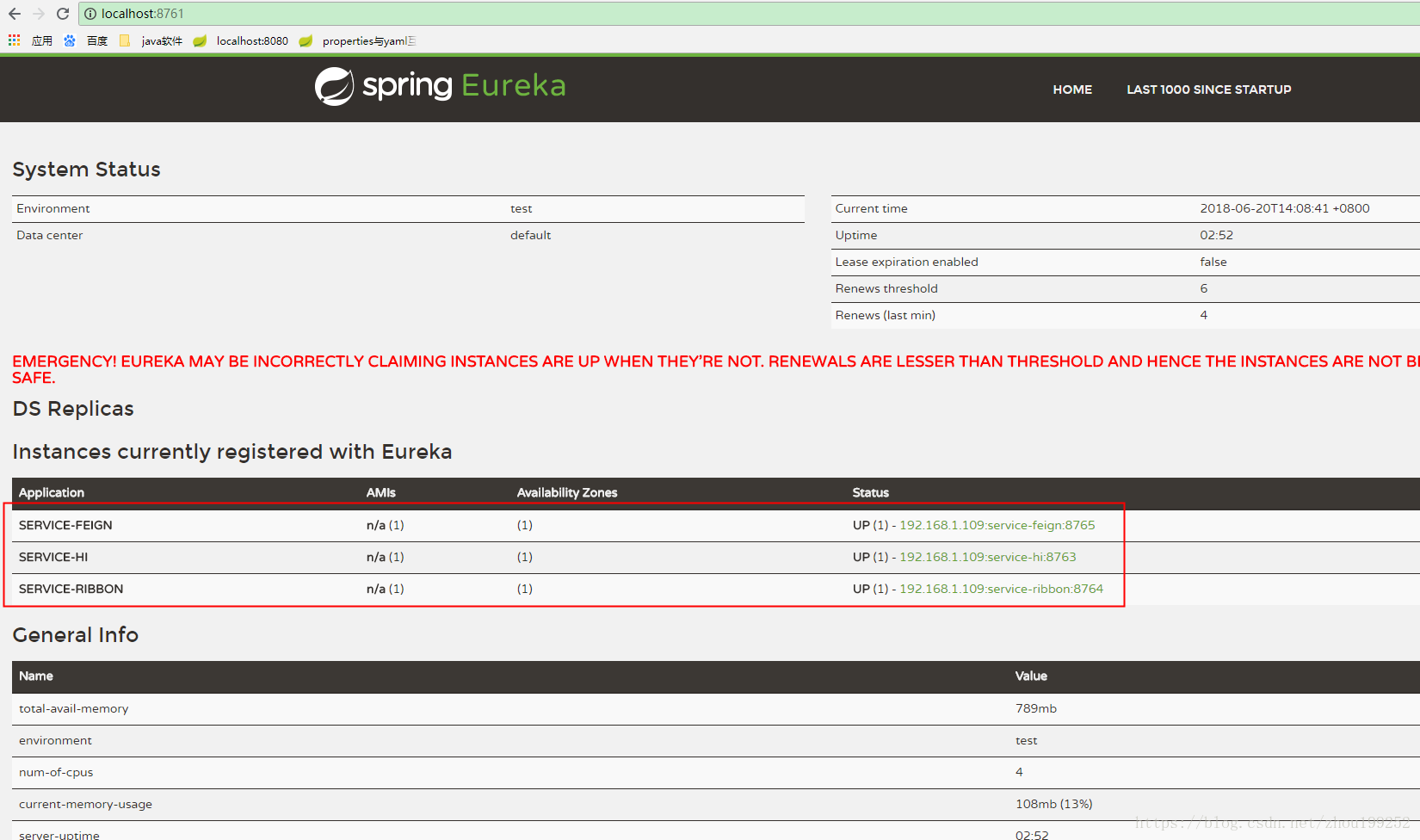Image resolution: width=1420 pixels, height=840 pixels.
Task: Select the SERVICE-FEIGN application cell
Action: coord(65,525)
